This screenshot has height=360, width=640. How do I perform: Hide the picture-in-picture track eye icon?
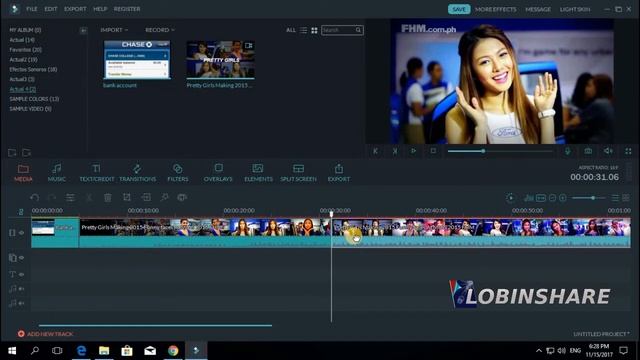coord(22,258)
